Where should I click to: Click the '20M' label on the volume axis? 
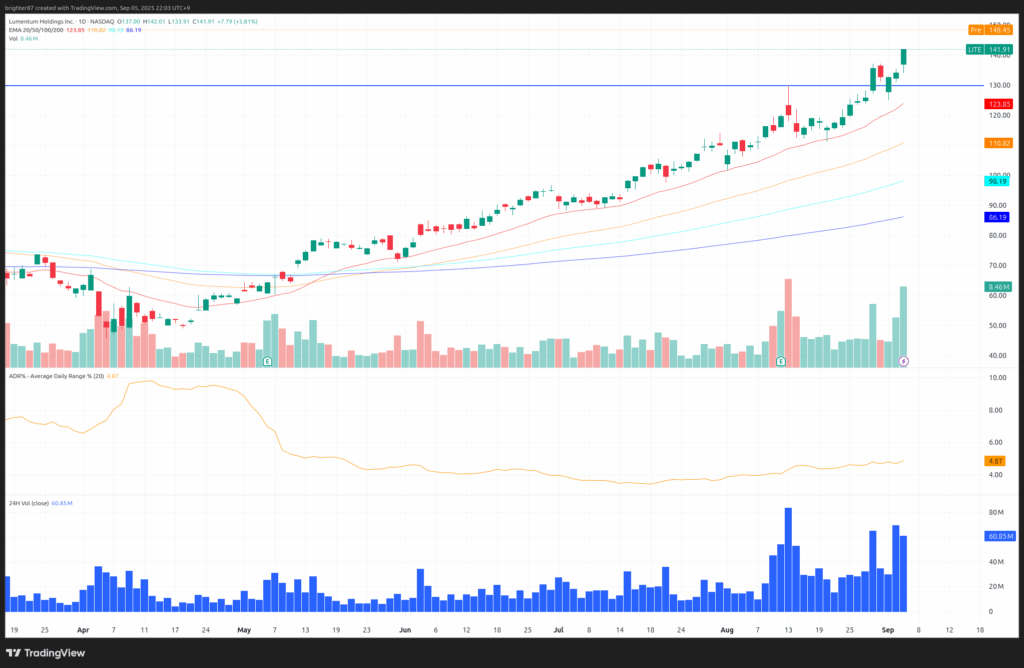coord(996,587)
